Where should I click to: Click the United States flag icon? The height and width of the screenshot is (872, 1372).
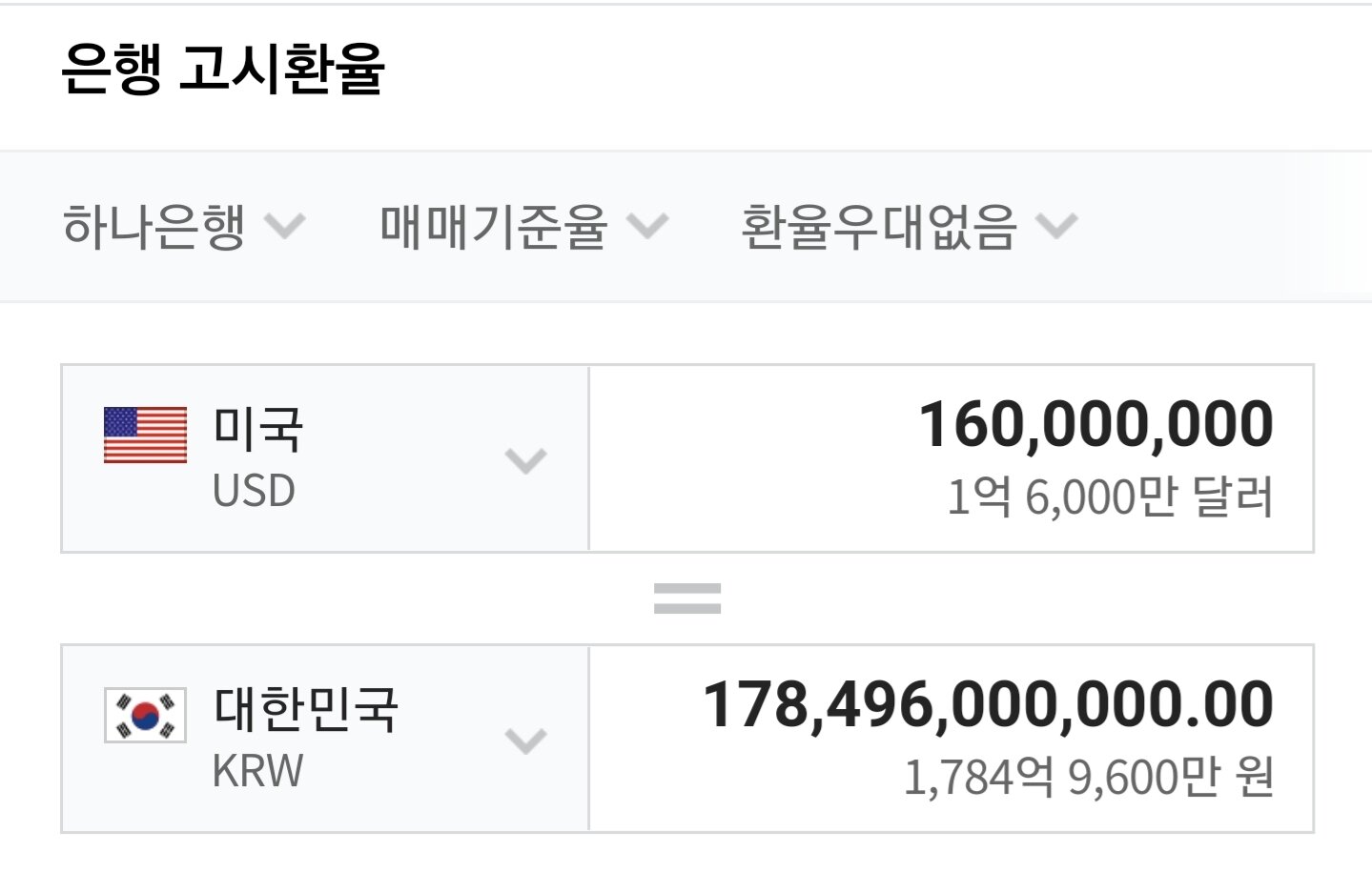(145, 436)
